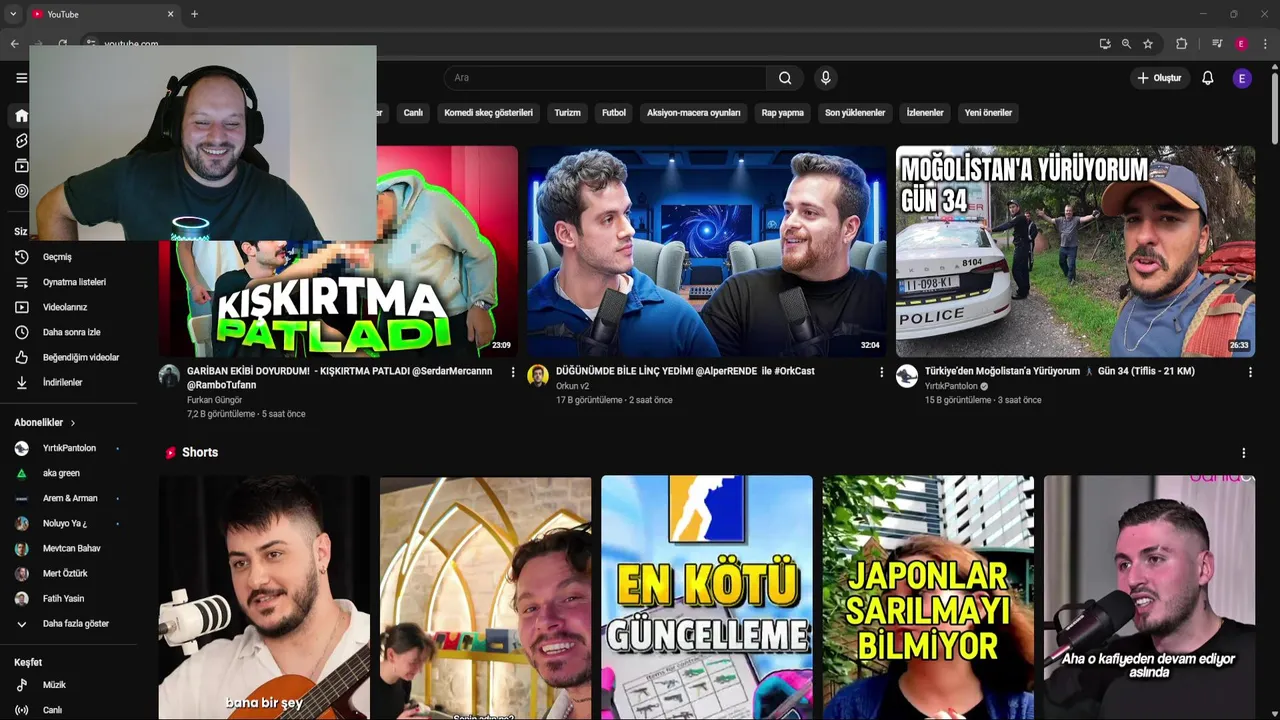This screenshot has height=720, width=1280.
Task: Select the Komedi skeç gösterileri chip
Action: click(x=488, y=113)
